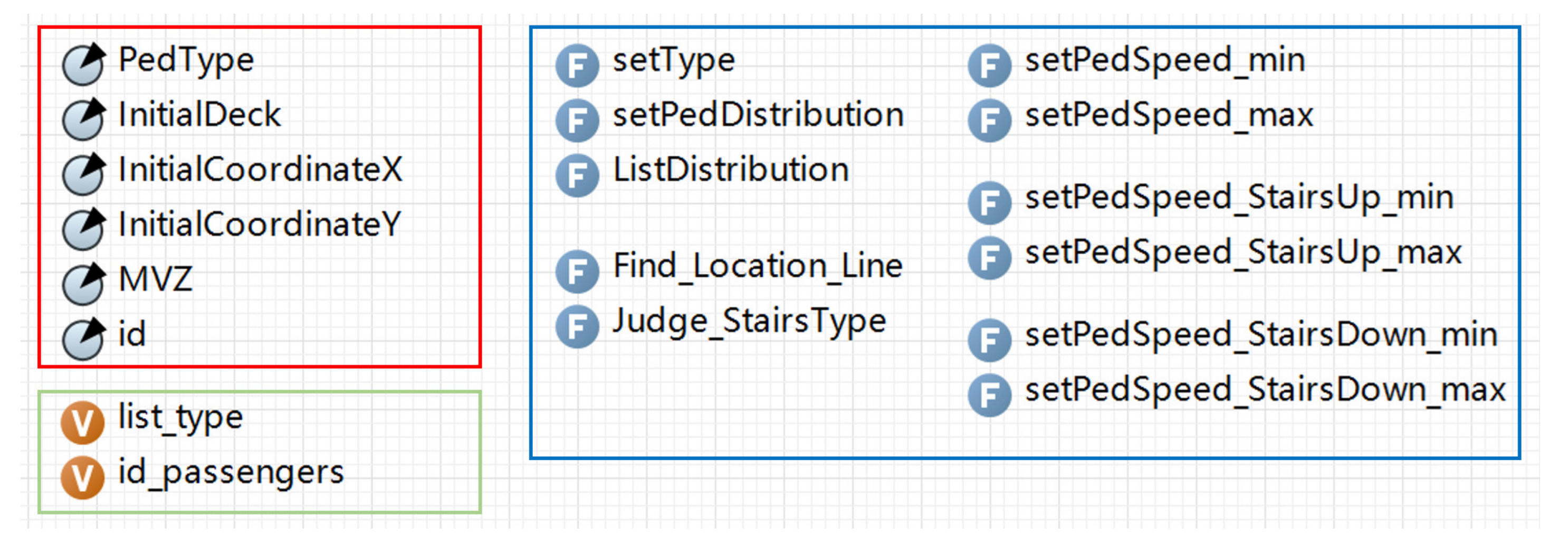Select the setType function icon
This screenshot has width=1568, height=547.
click(577, 65)
